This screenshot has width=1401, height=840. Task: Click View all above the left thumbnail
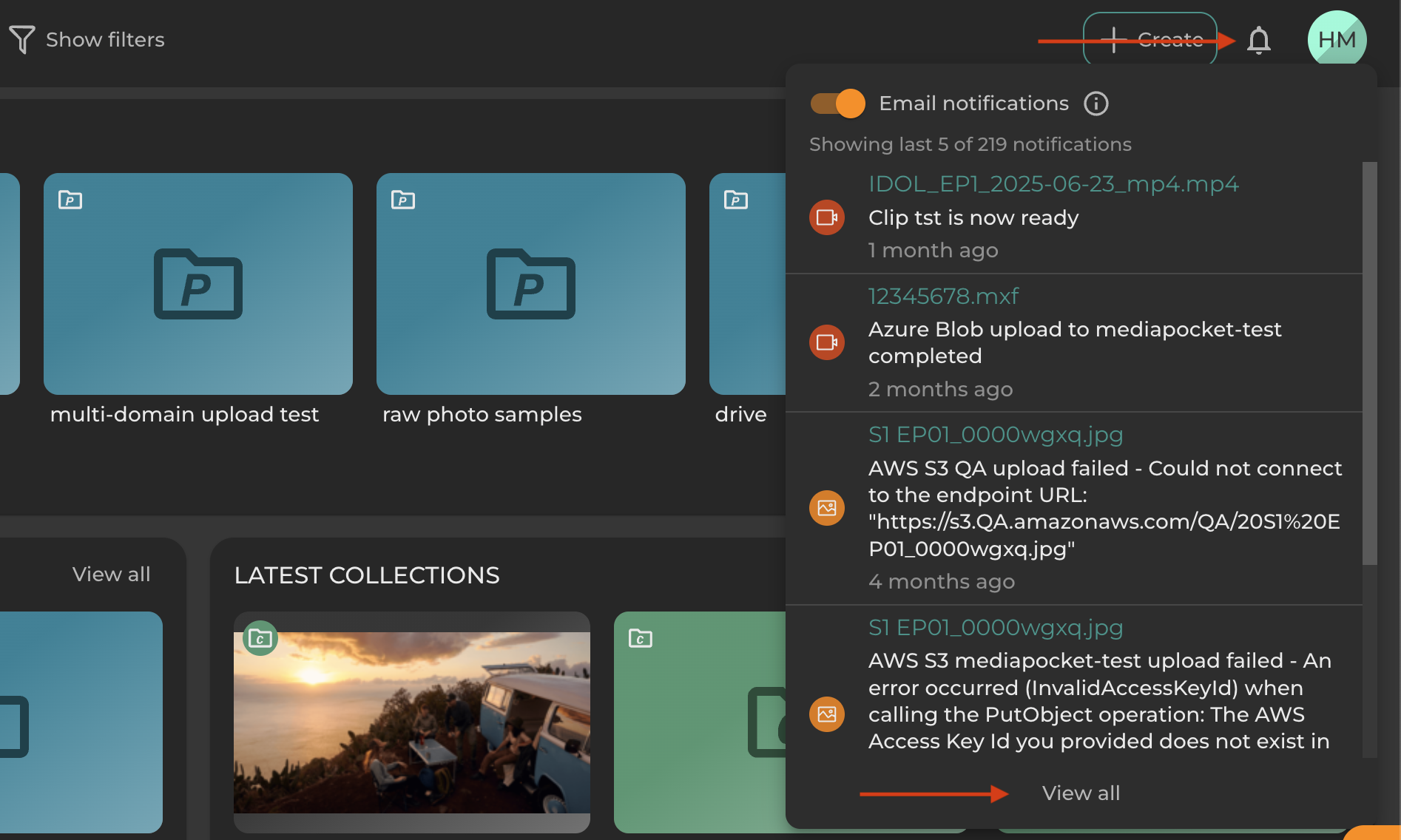coord(110,574)
